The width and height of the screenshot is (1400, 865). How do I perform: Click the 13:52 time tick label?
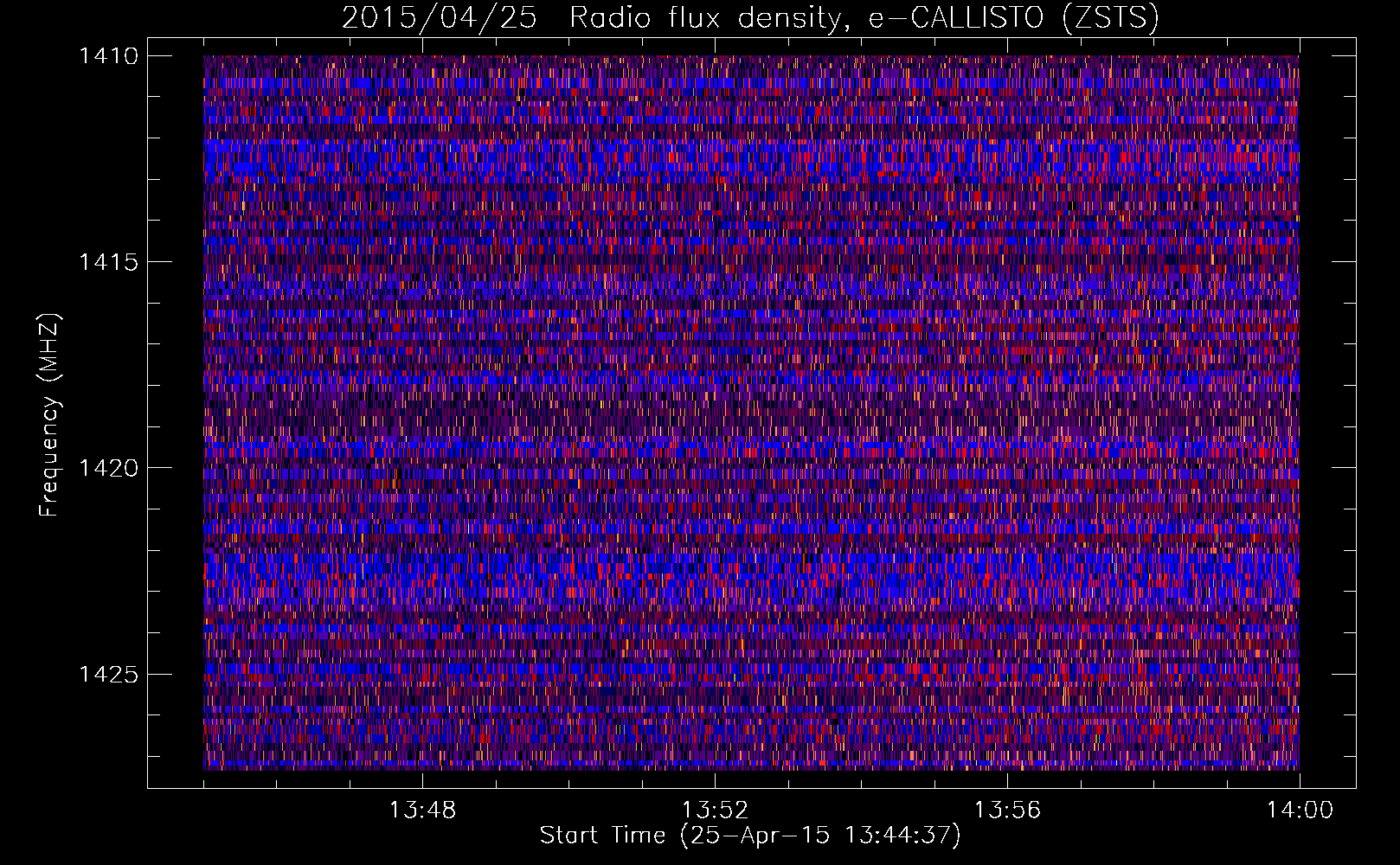(x=715, y=811)
